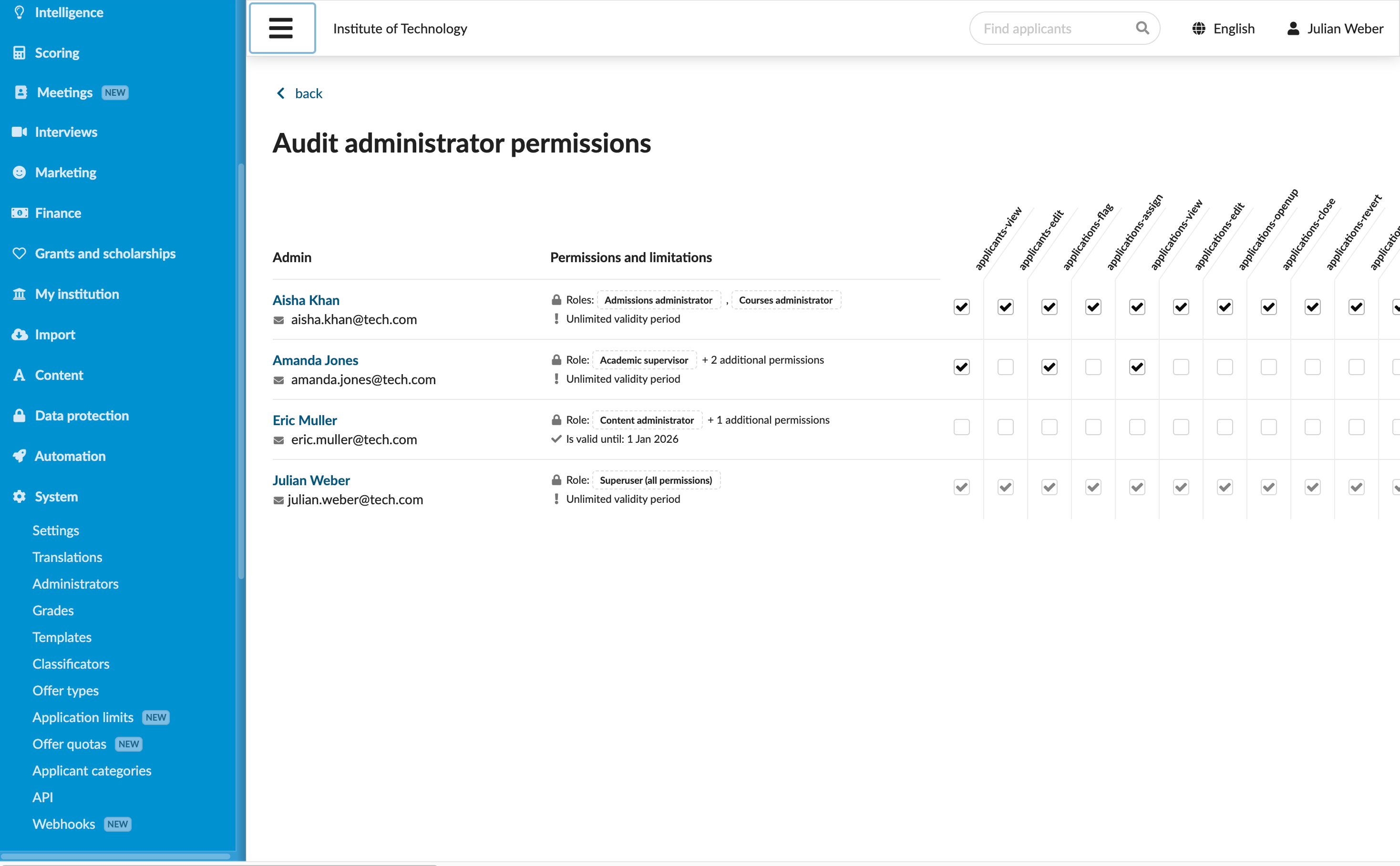
Task: Open the English language selector
Action: pyautogui.click(x=1223, y=29)
